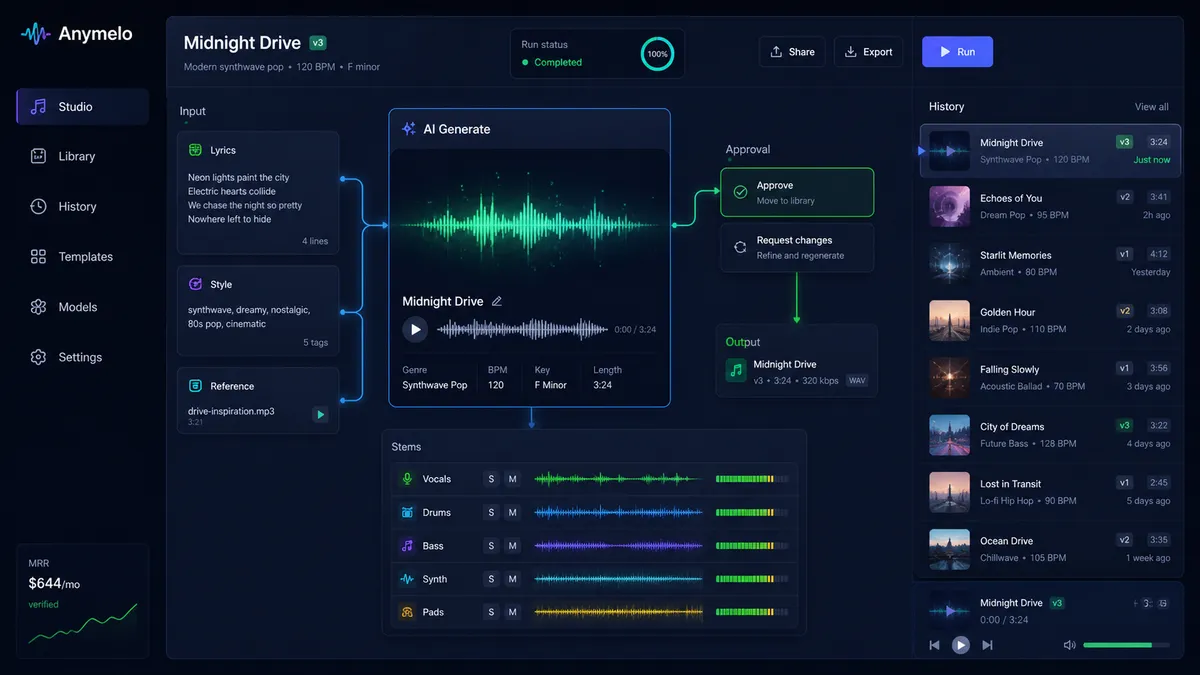Click the Synth stem waveform icon
This screenshot has width=1200, height=675.
coord(407,579)
